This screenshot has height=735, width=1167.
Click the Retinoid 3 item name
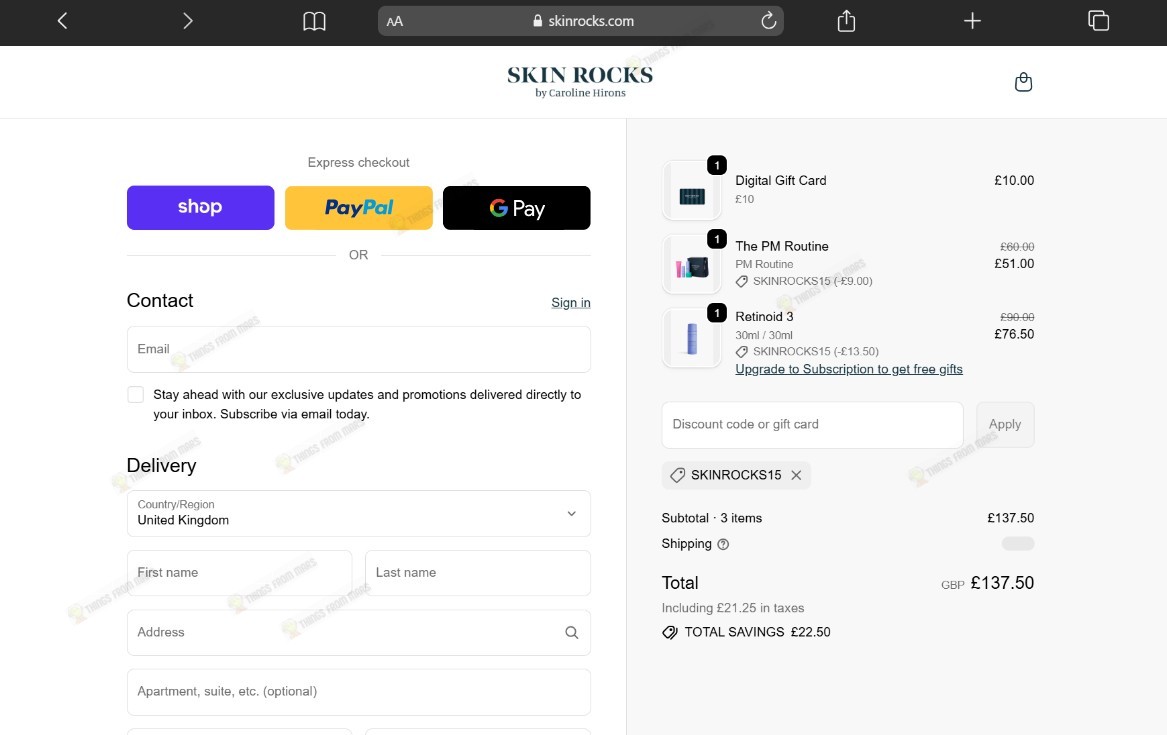point(764,316)
